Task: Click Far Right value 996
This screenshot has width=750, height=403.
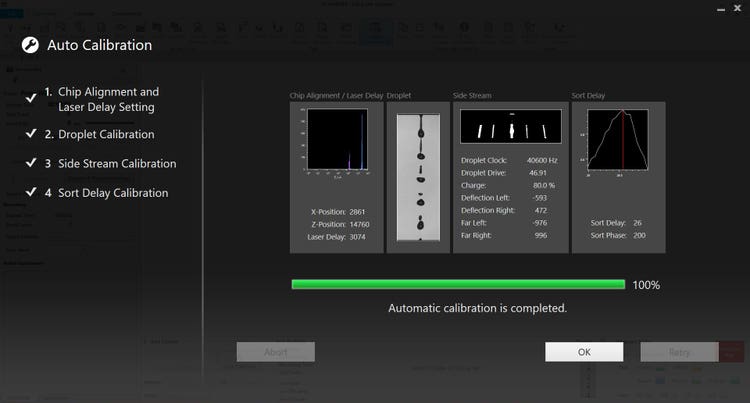Action: pyautogui.click(x=540, y=235)
